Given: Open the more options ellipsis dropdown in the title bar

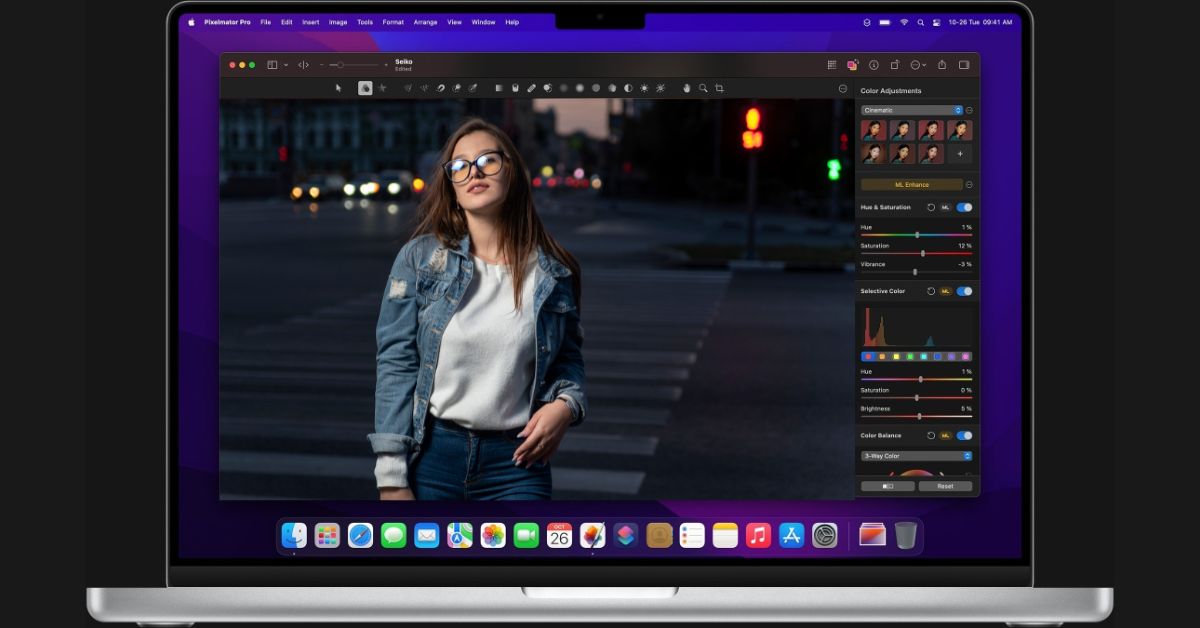Looking at the screenshot, I should click(x=917, y=65).
